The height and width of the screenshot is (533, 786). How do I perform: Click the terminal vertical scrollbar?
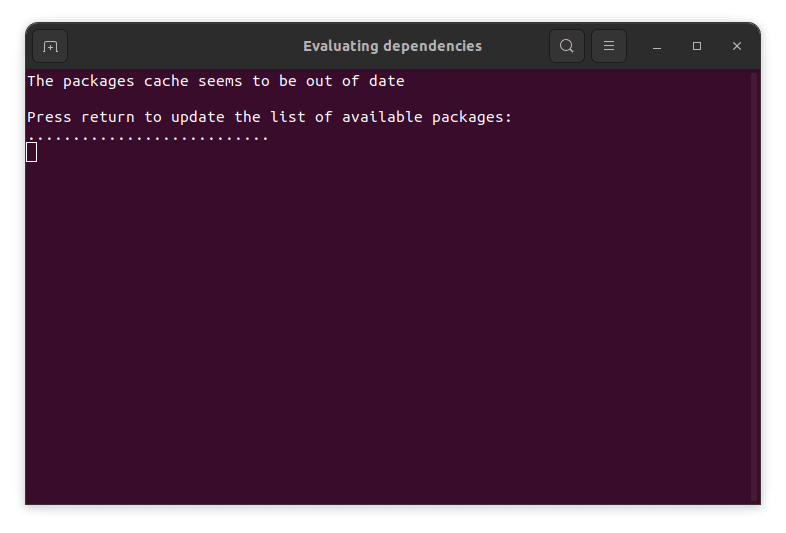point(753,287)
